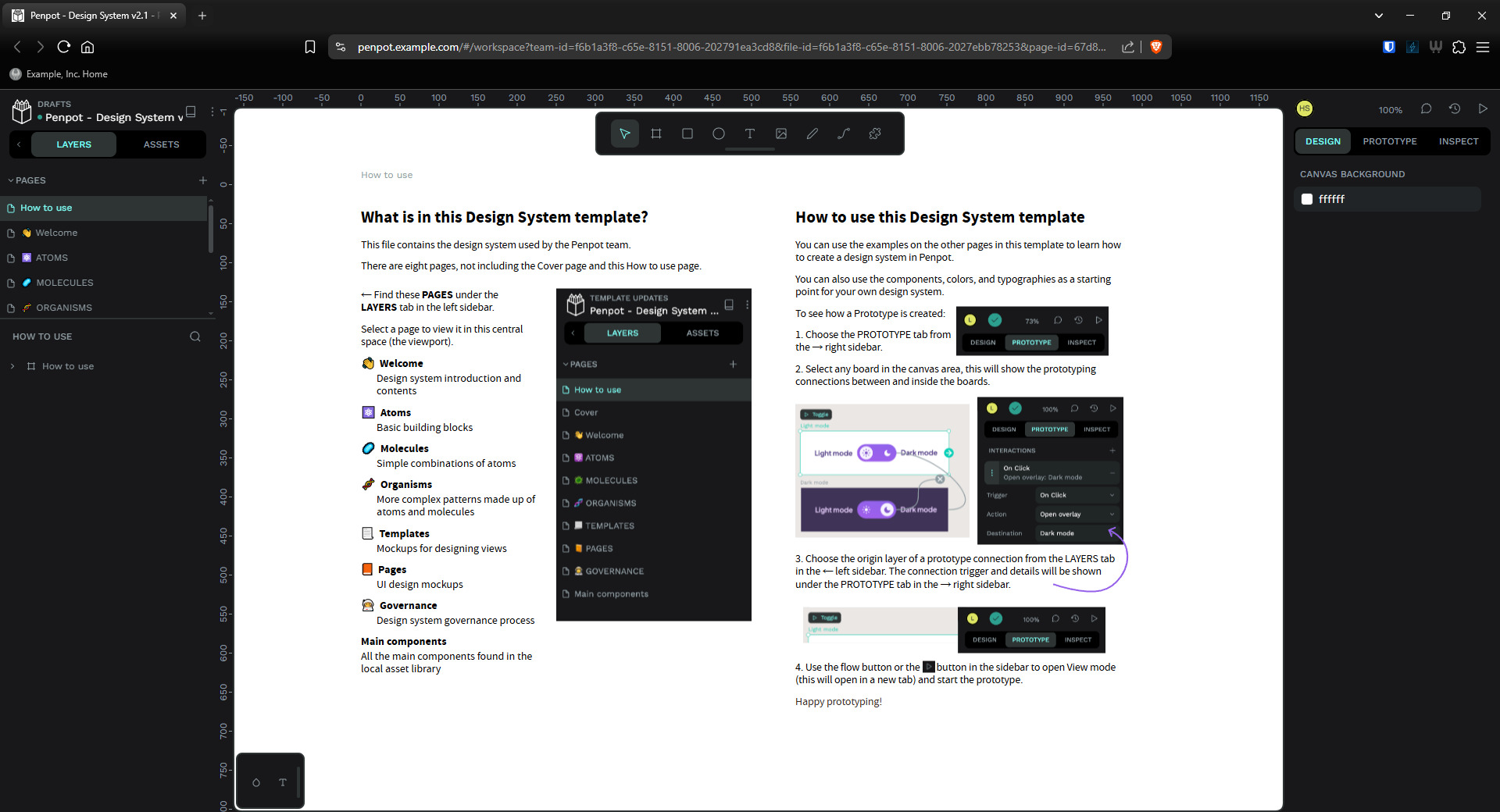Image resolution: width=1500 pixels, height=812 pixels.
Task: Open the version history clock icon
Action: 1454,109
